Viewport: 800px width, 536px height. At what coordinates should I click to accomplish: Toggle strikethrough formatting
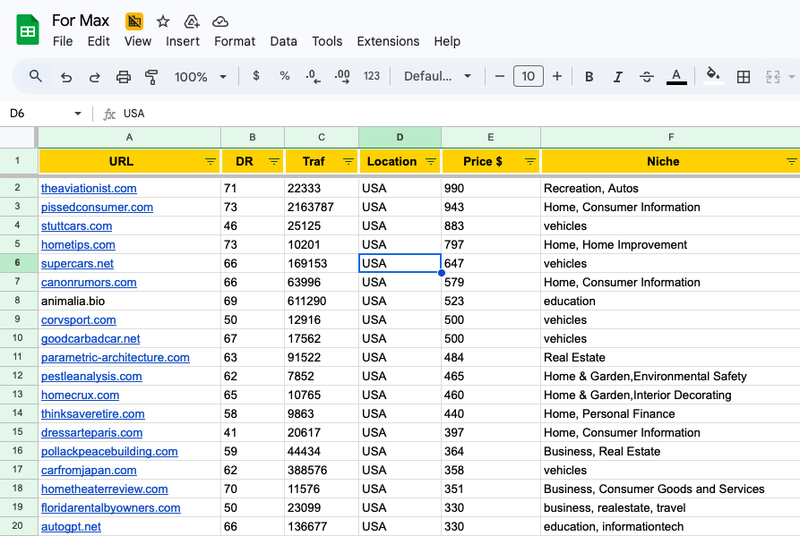tap(647, 77)
